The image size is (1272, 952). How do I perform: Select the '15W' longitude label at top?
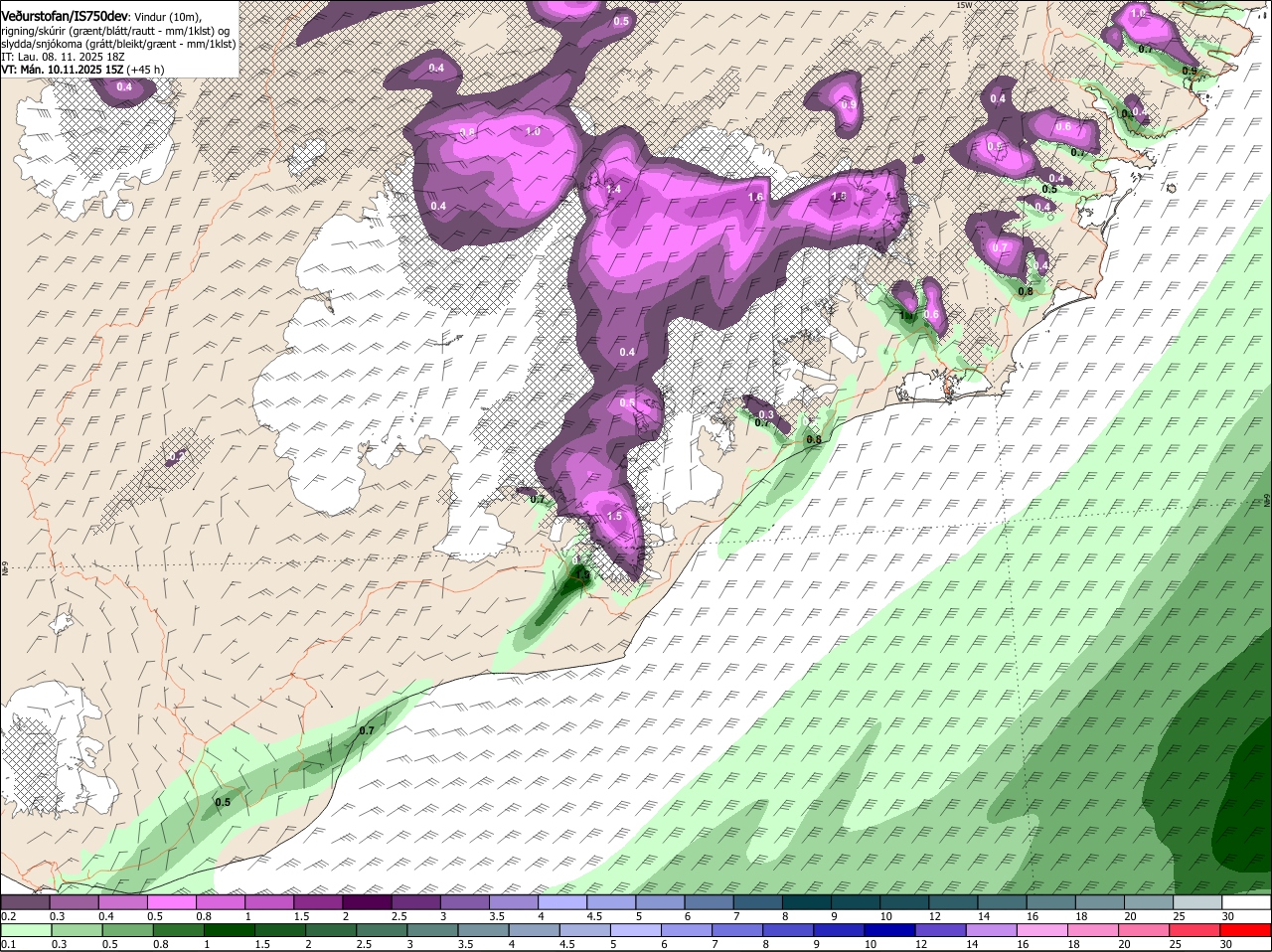(x=963, y=5)
